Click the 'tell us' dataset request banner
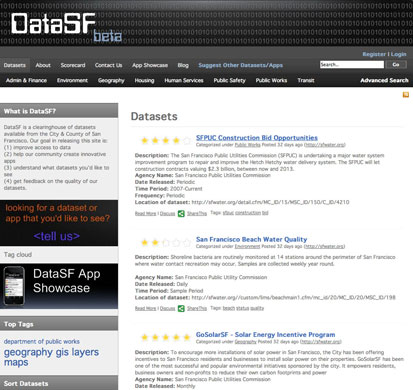413x390 pixels. click(59, 223)
